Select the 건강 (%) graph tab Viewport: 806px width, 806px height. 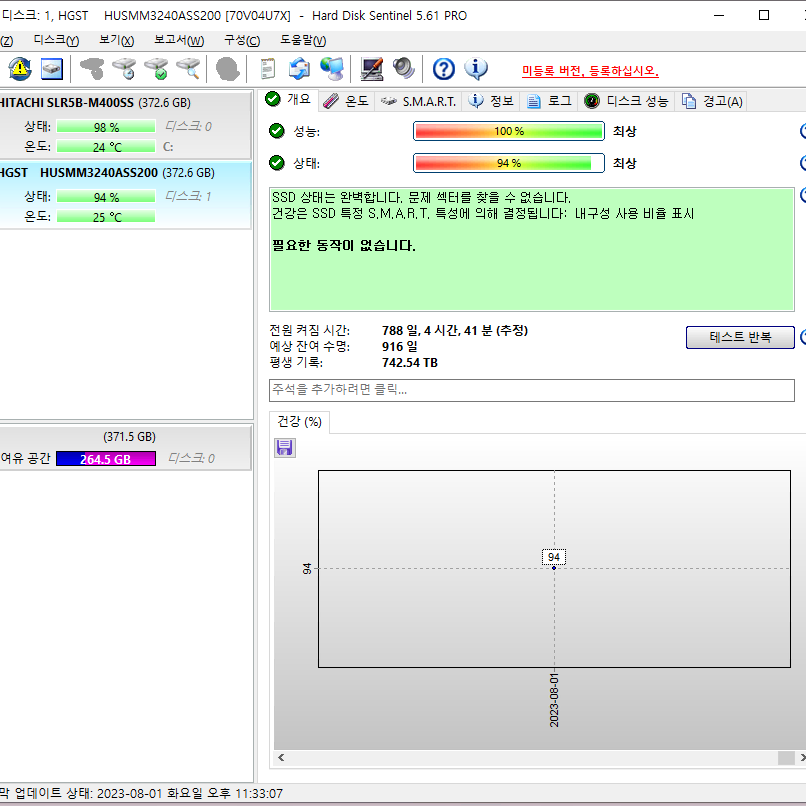pos(300,422)
